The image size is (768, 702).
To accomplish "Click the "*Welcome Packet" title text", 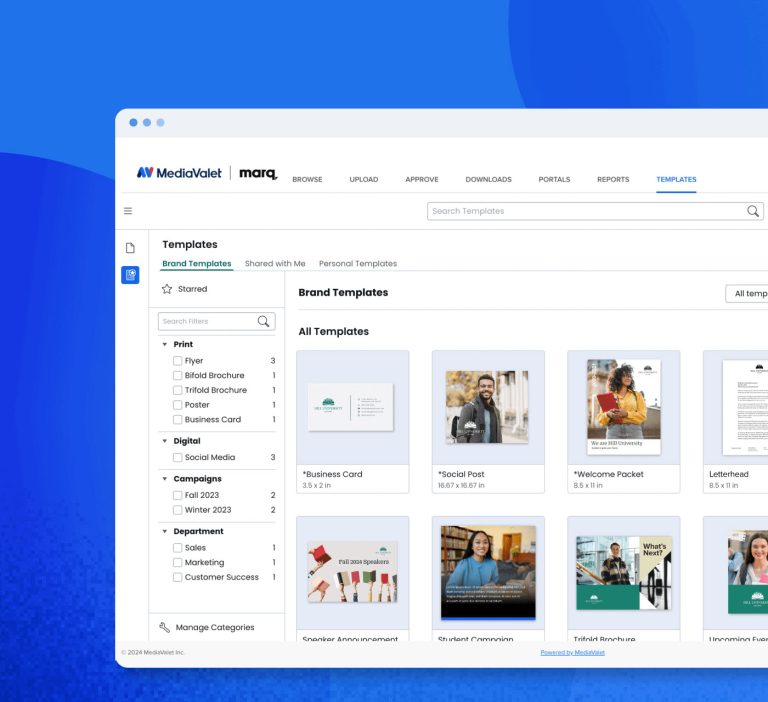I will pyautogui.click(x=608, y=474).
